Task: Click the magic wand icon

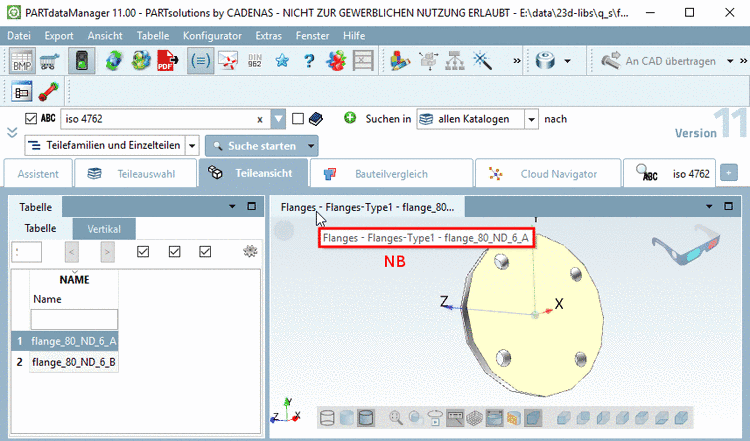Action: (x=482, y=61)
